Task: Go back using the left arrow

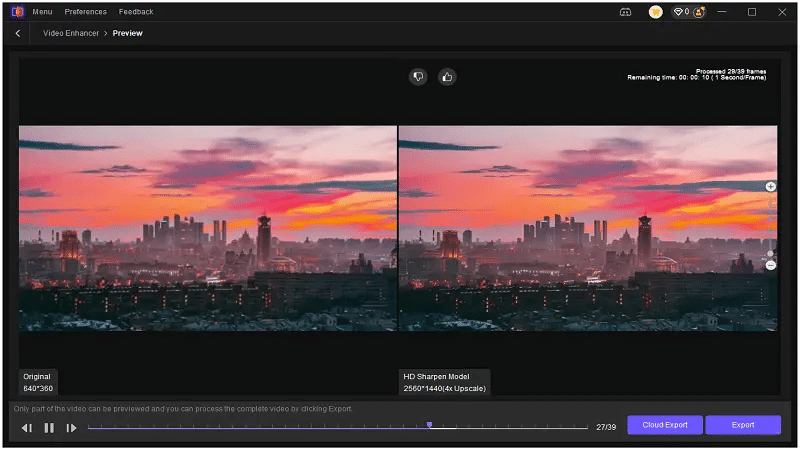Action: pyautogui.click(x=18, y=33)
